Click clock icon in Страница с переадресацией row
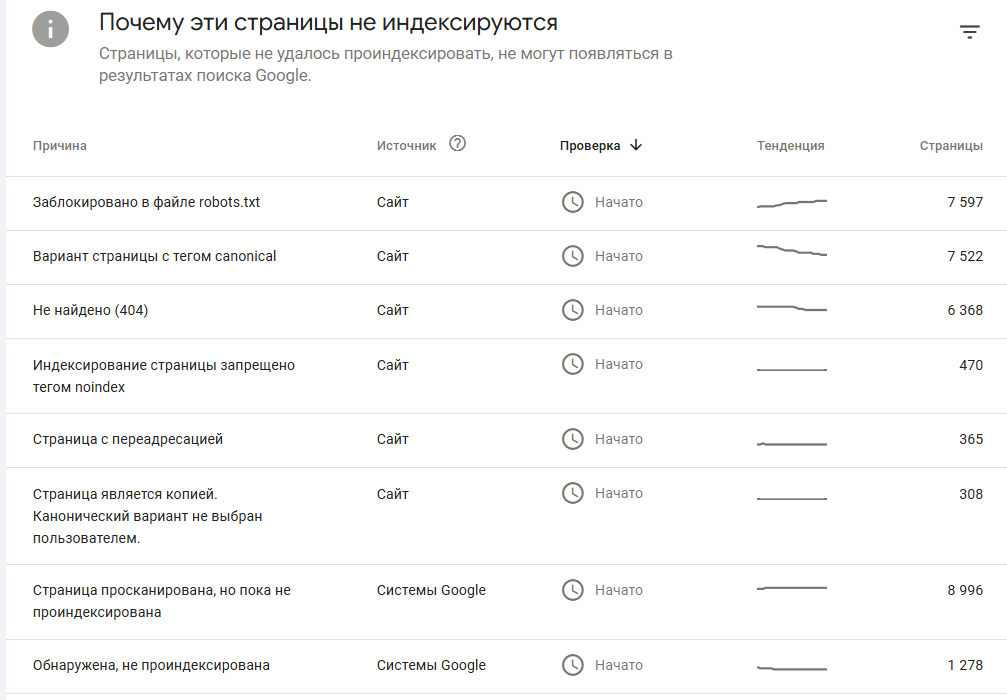The height and width of the screenshot is (700, 1007). pos(572,439)
